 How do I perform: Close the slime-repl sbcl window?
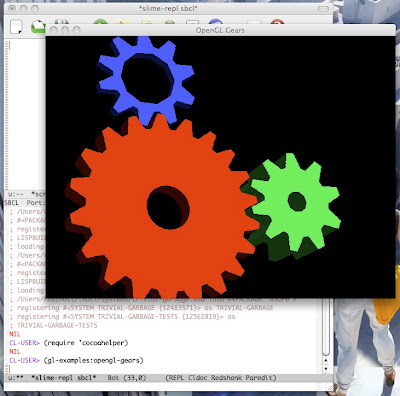(12, 9)
